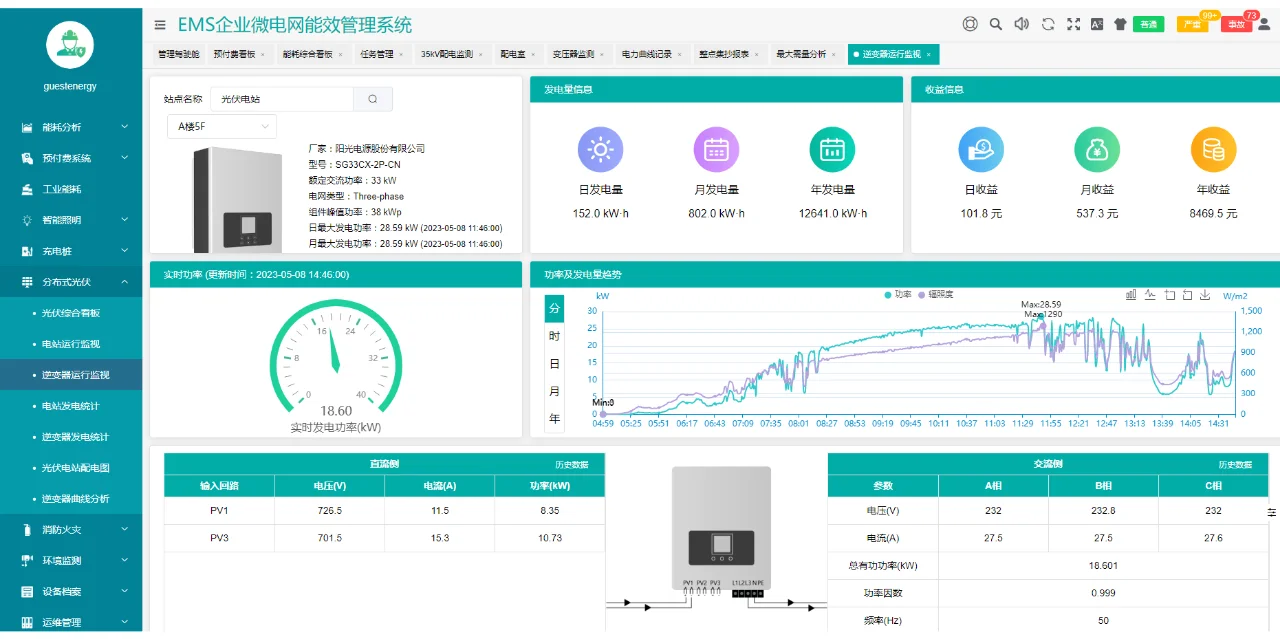
Task: Enable the chart area zoom selection tool
Action: pyautogui.click(x=1170, y=295)
